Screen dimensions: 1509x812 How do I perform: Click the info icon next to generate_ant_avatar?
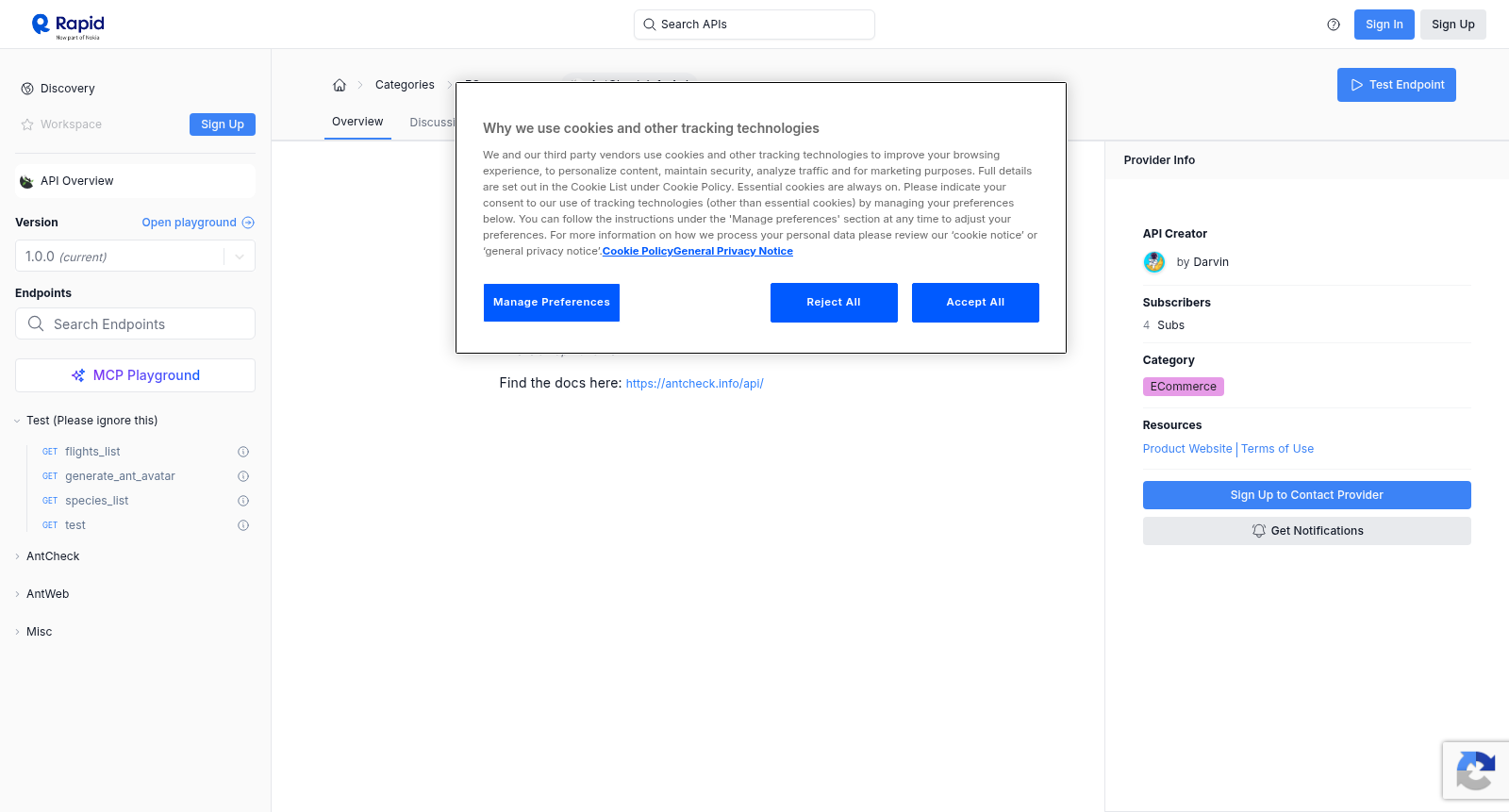coord(243,476)
